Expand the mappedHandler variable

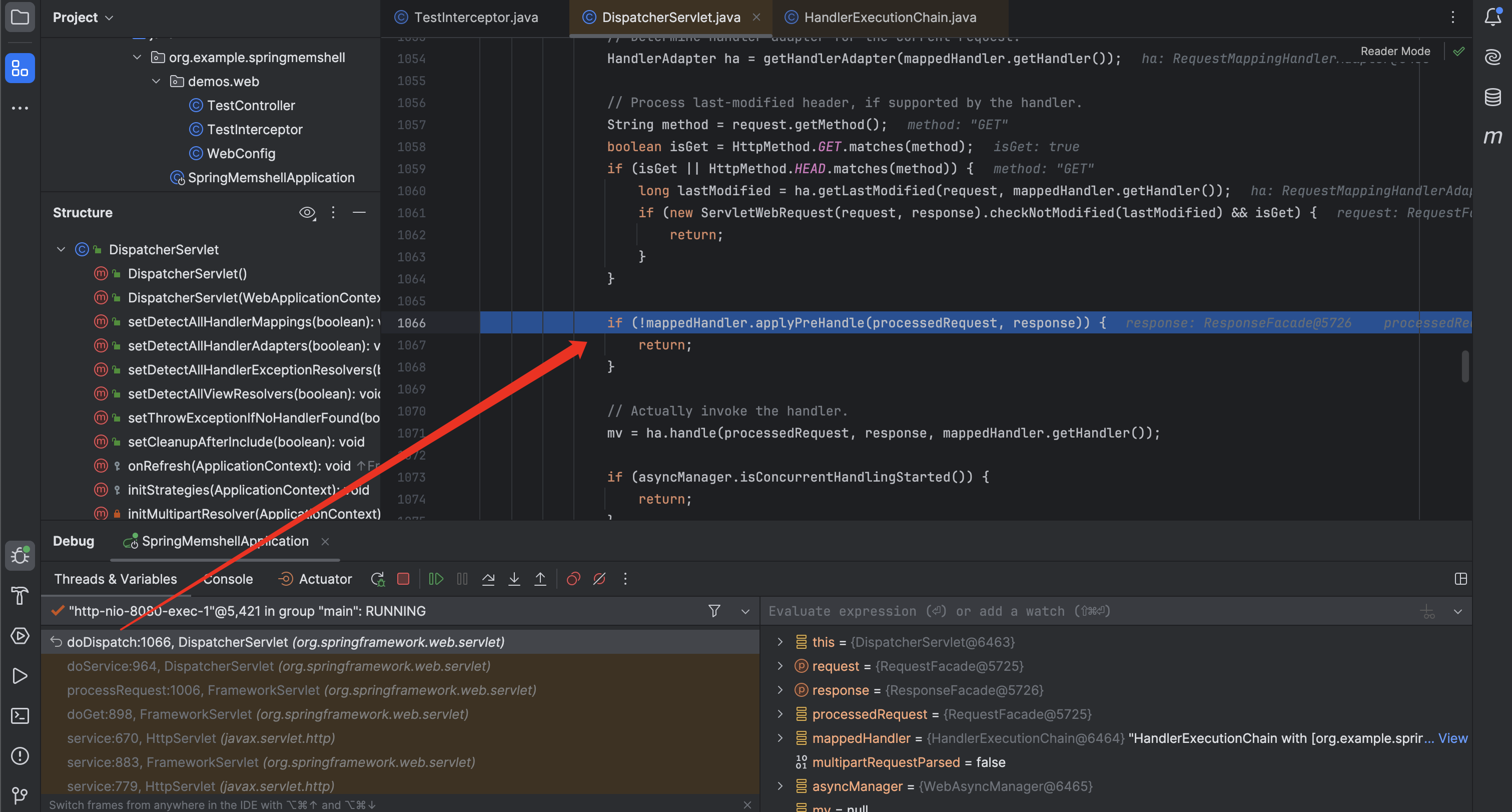780,738
